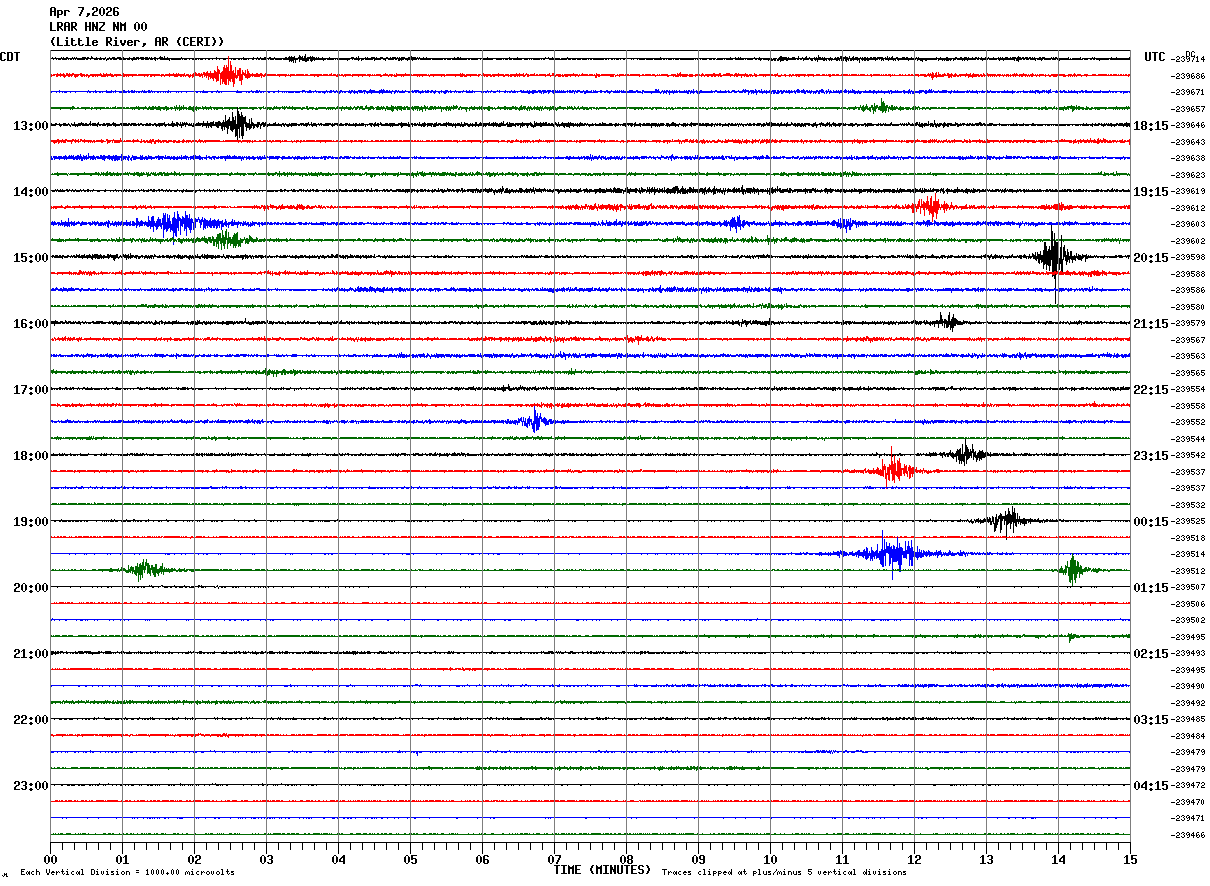Click the station code "LRAR HNZ NM 00"
The width and height of the screenshot is (1210, 886).
coord(98,27)
